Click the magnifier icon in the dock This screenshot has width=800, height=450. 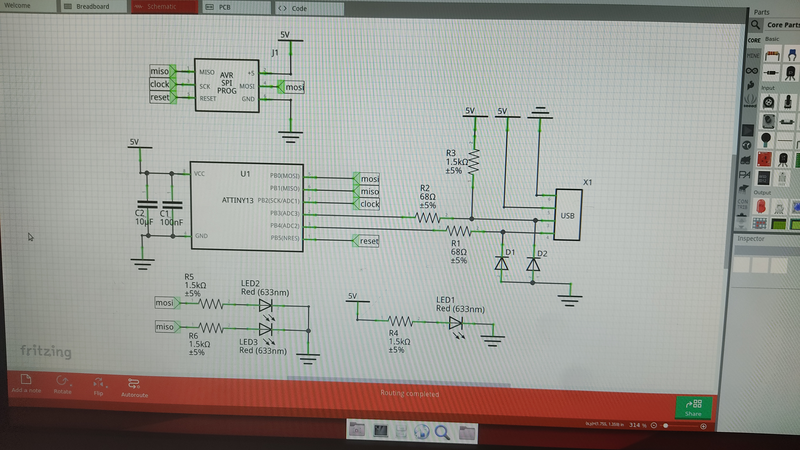pos(443,432)
